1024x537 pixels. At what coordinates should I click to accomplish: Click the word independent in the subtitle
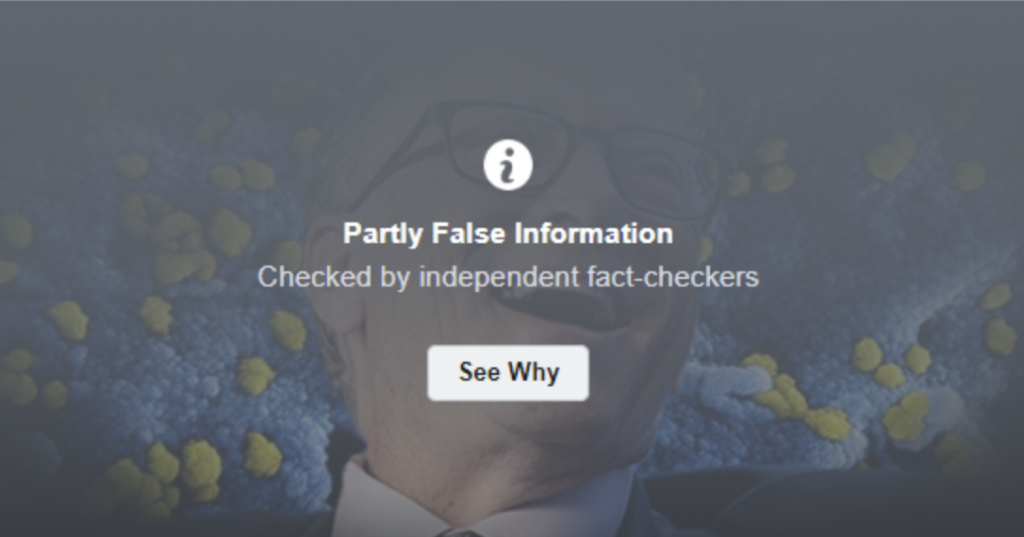pyautogui.click(x=499, y=277)
